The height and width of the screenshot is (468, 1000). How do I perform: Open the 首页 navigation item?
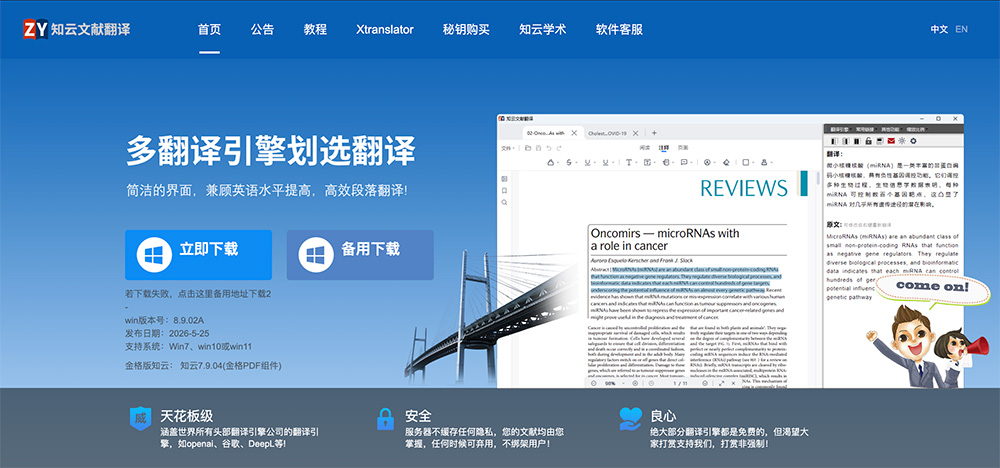(209, 29)
